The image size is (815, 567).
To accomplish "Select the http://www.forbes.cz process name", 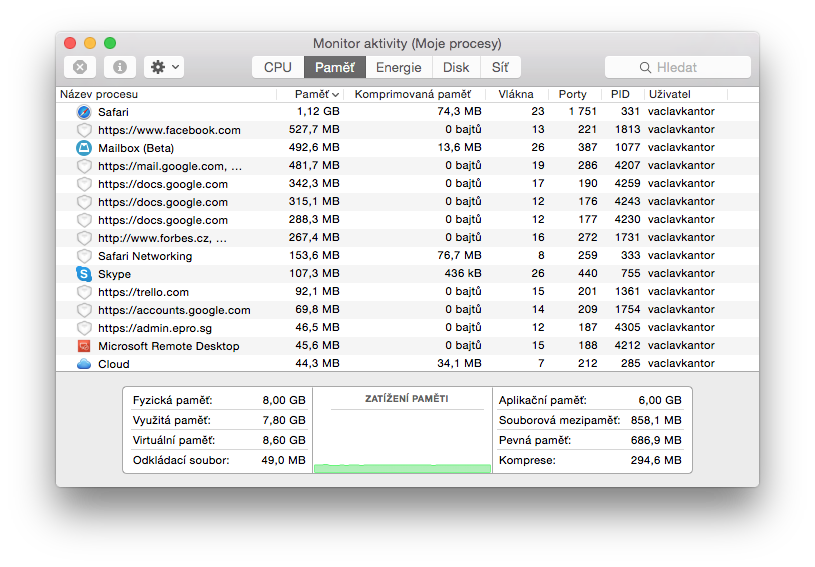I will click(x=162, y=238).
